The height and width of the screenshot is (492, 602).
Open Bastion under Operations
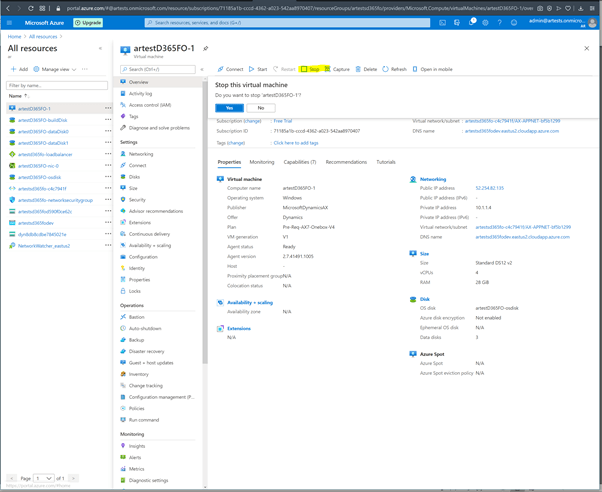coord(137,317)
